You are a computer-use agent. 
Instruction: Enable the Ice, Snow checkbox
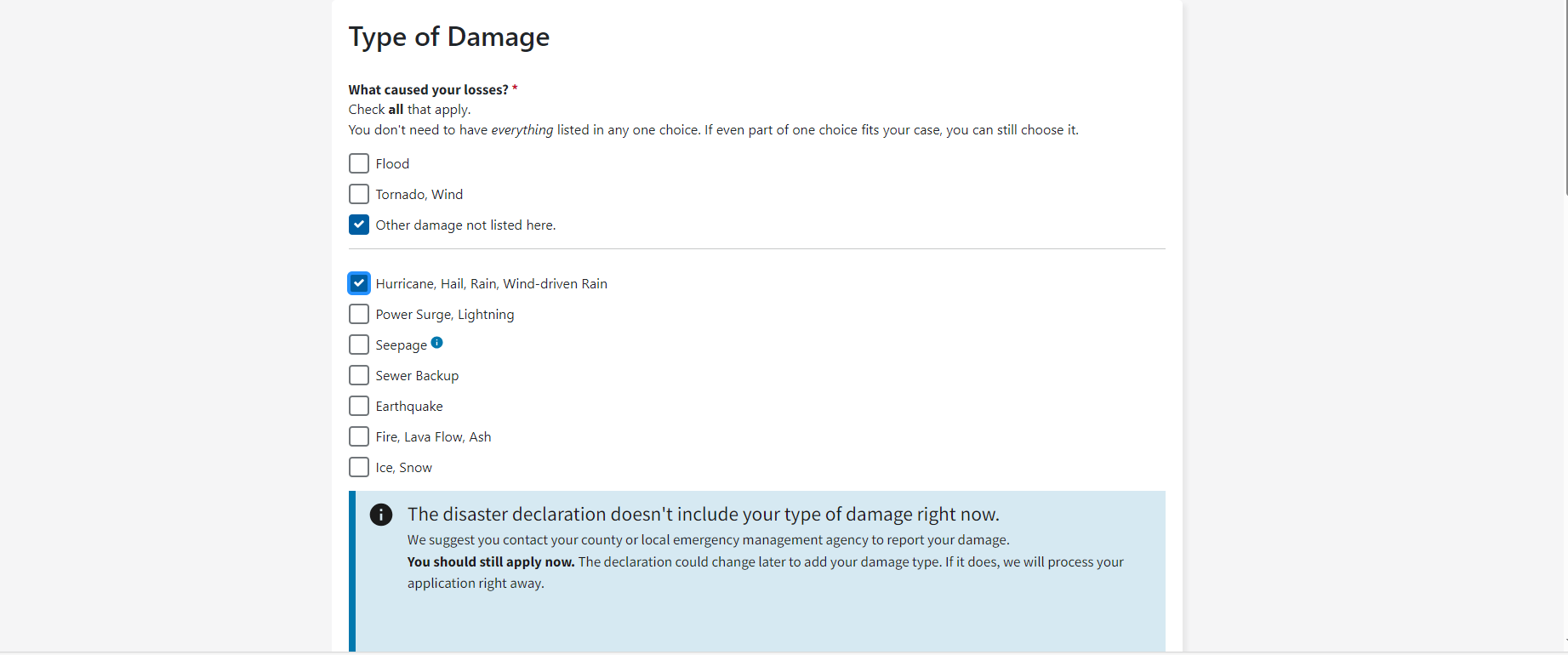click(359, 467)
